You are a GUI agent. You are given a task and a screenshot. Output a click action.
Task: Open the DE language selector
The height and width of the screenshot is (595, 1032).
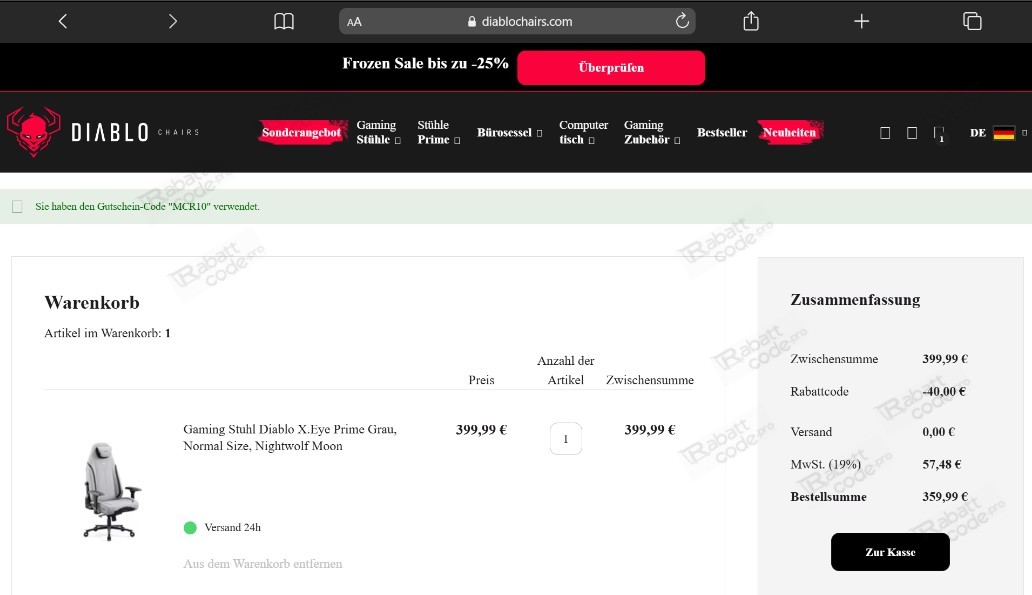(997, 132)
